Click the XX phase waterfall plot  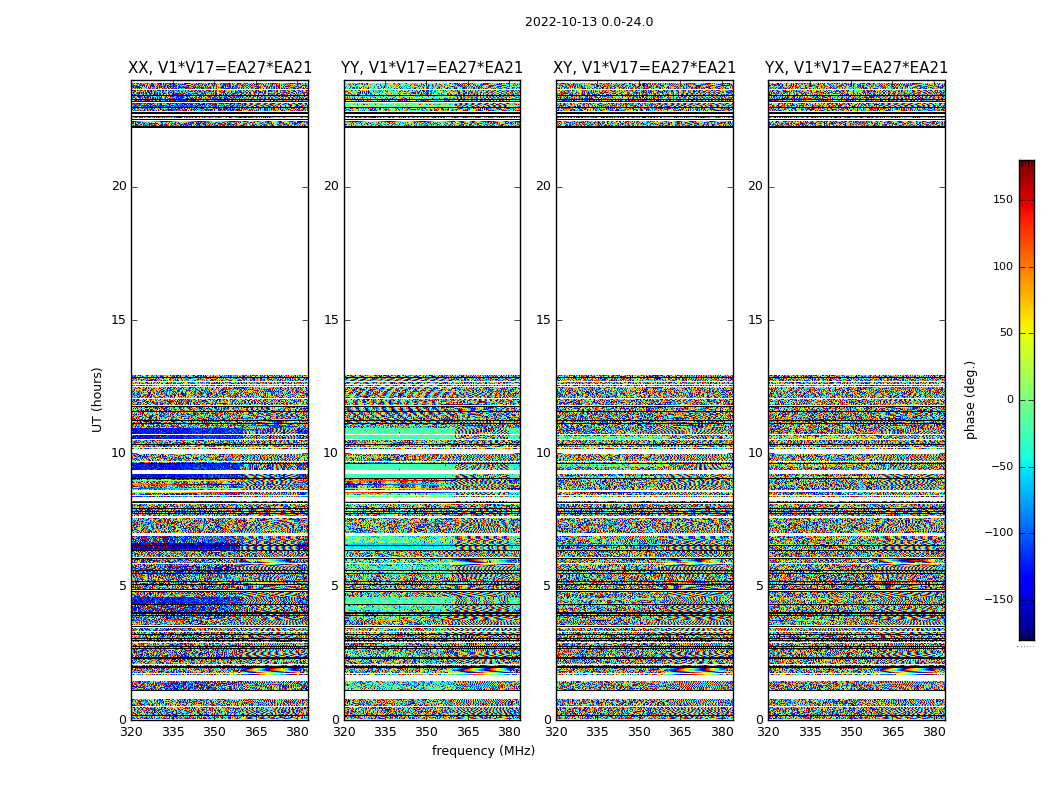click(x=220, y=400)
